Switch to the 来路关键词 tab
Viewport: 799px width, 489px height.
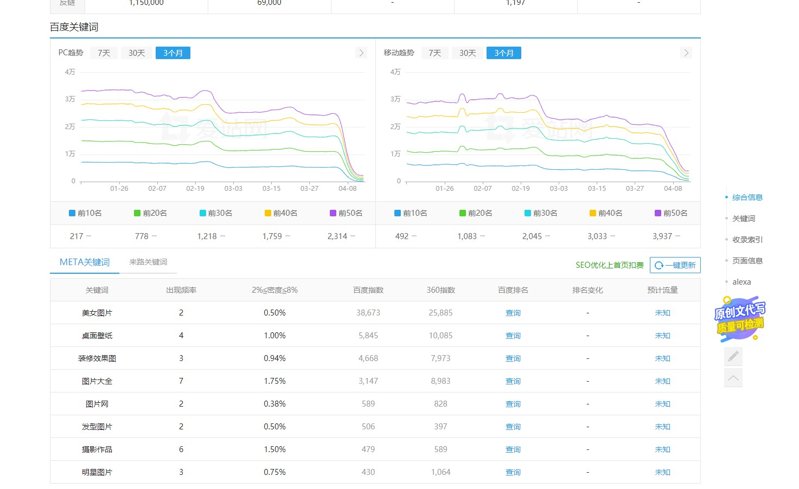click(x=148, y=262)
